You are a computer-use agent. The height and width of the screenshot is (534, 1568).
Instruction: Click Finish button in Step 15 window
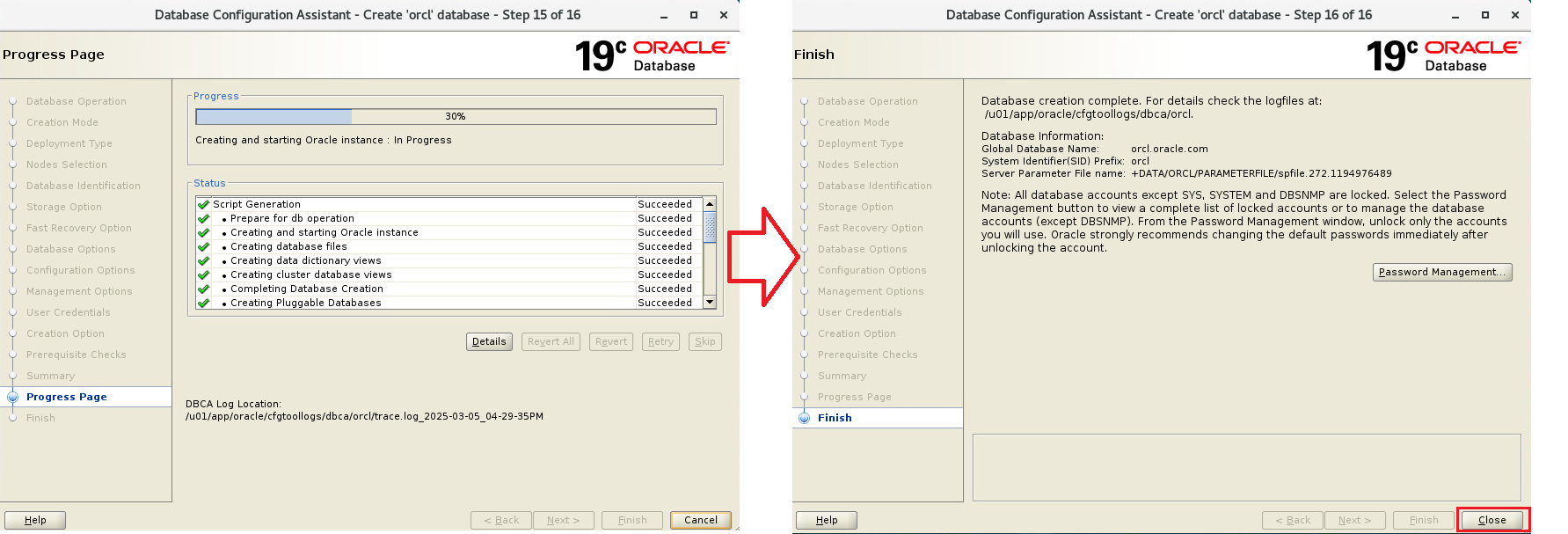click(632, 520)
